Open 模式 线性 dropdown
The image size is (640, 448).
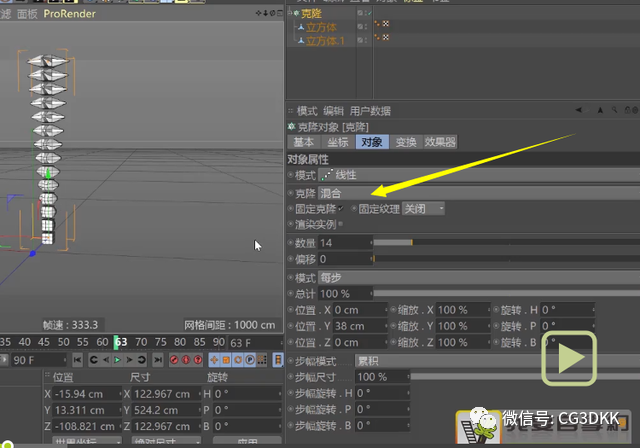478,175
